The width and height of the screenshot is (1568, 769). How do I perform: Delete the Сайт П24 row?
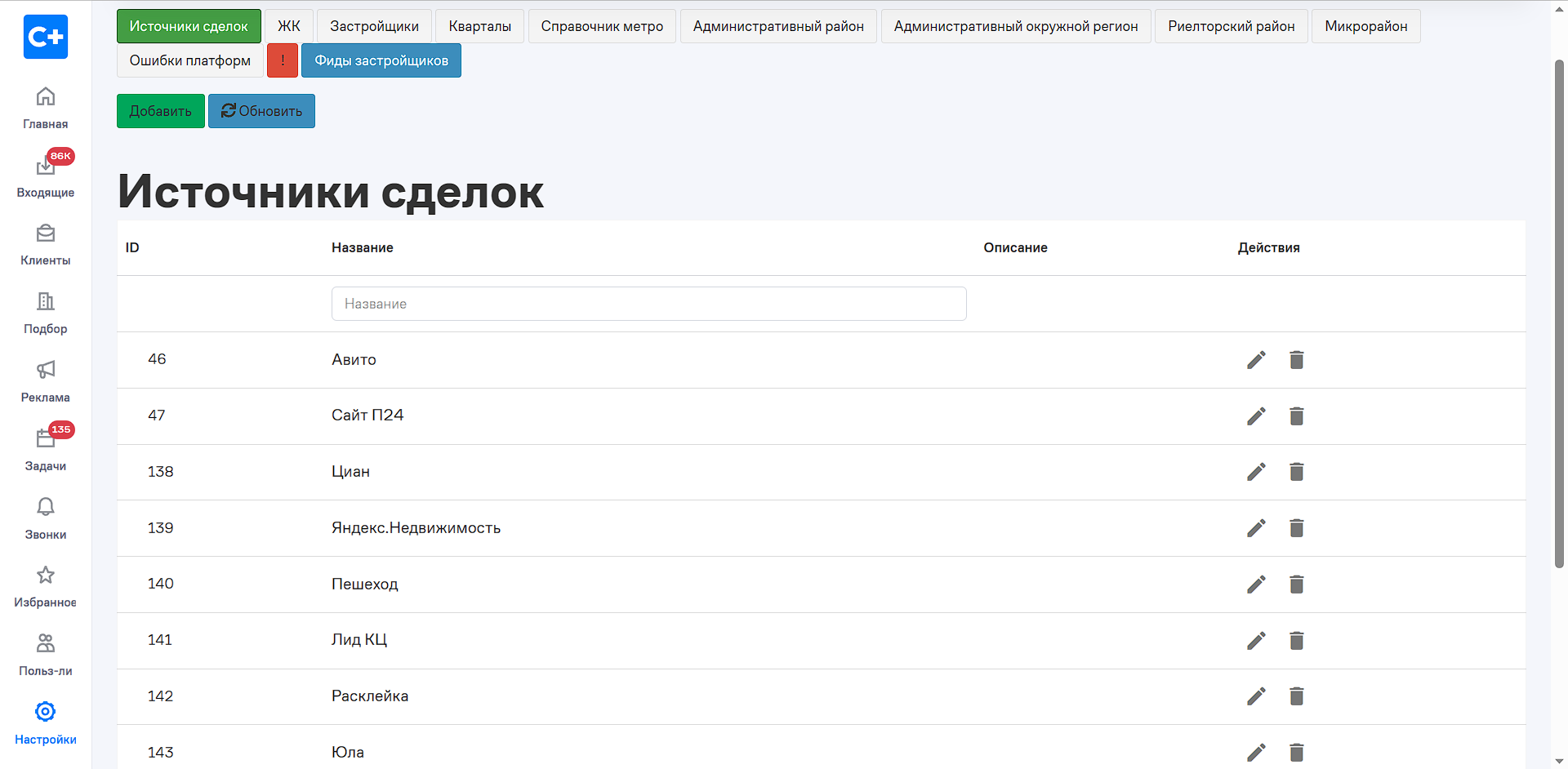(x=1296, y=416)
